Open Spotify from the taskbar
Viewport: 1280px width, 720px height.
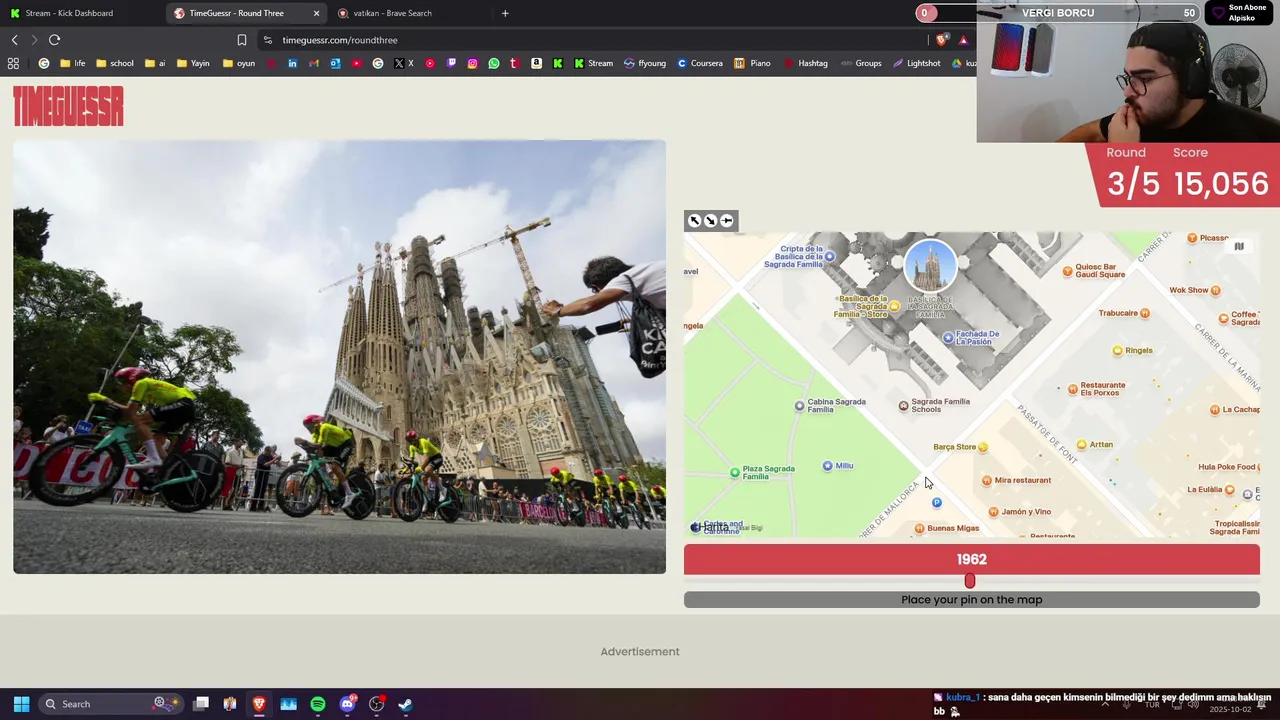pyautogui.click(x=318, y=704)
